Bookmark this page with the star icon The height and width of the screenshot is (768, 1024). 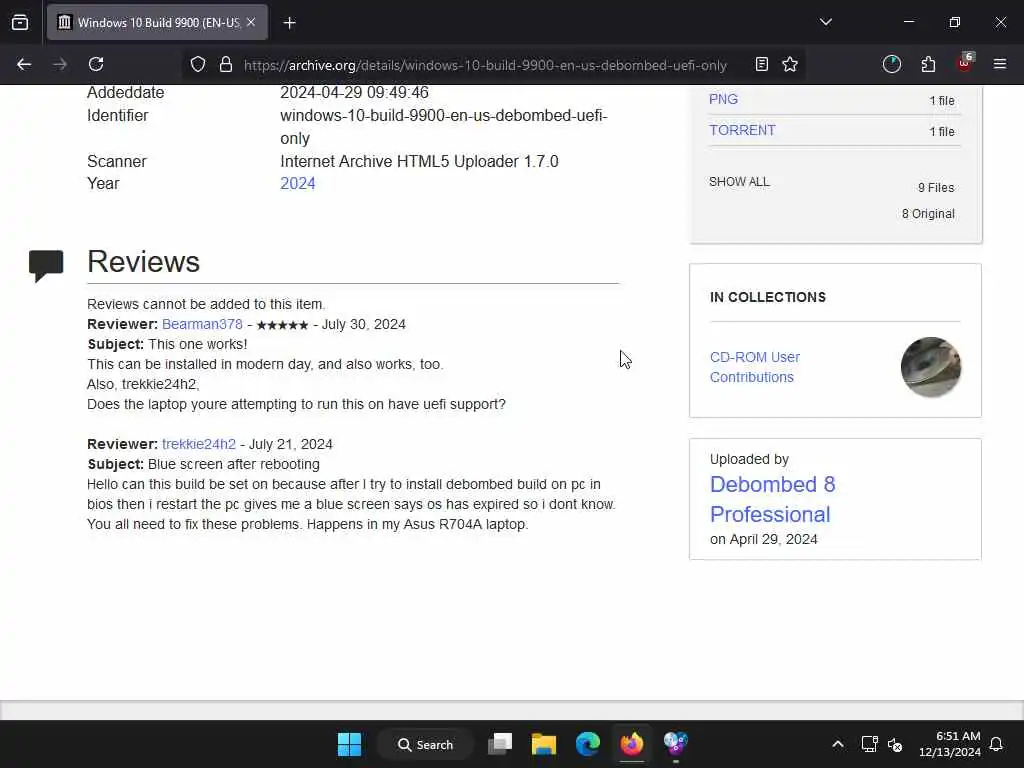coord(790,64)
